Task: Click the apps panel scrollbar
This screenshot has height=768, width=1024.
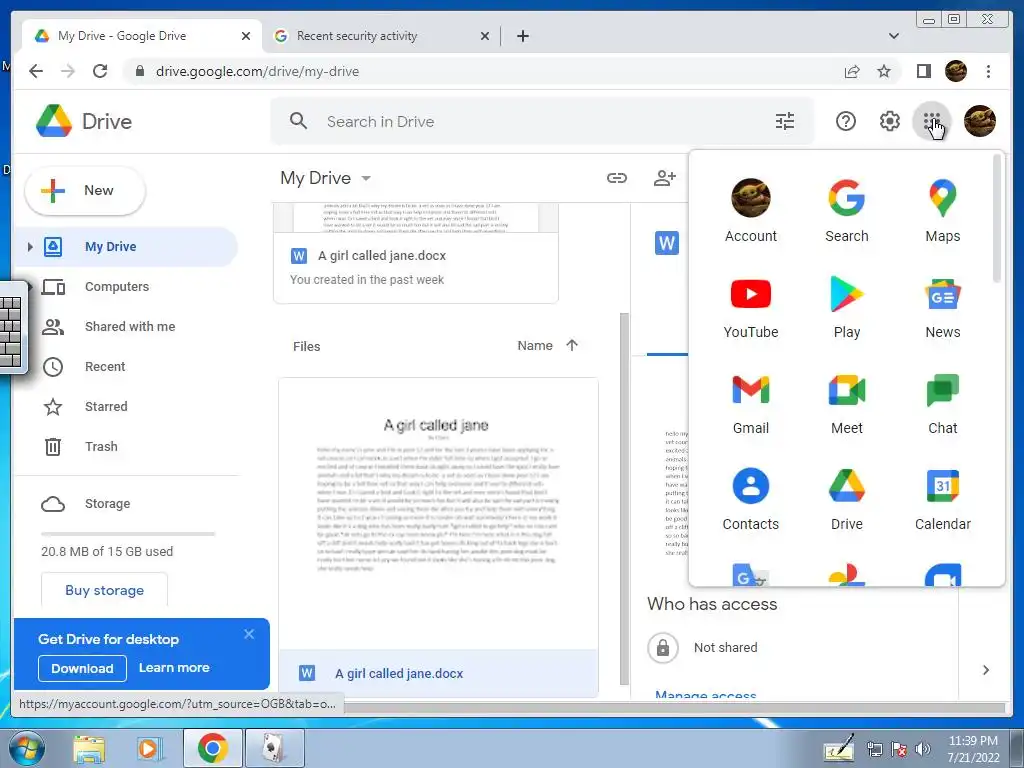Action: (x=997, y=219)
